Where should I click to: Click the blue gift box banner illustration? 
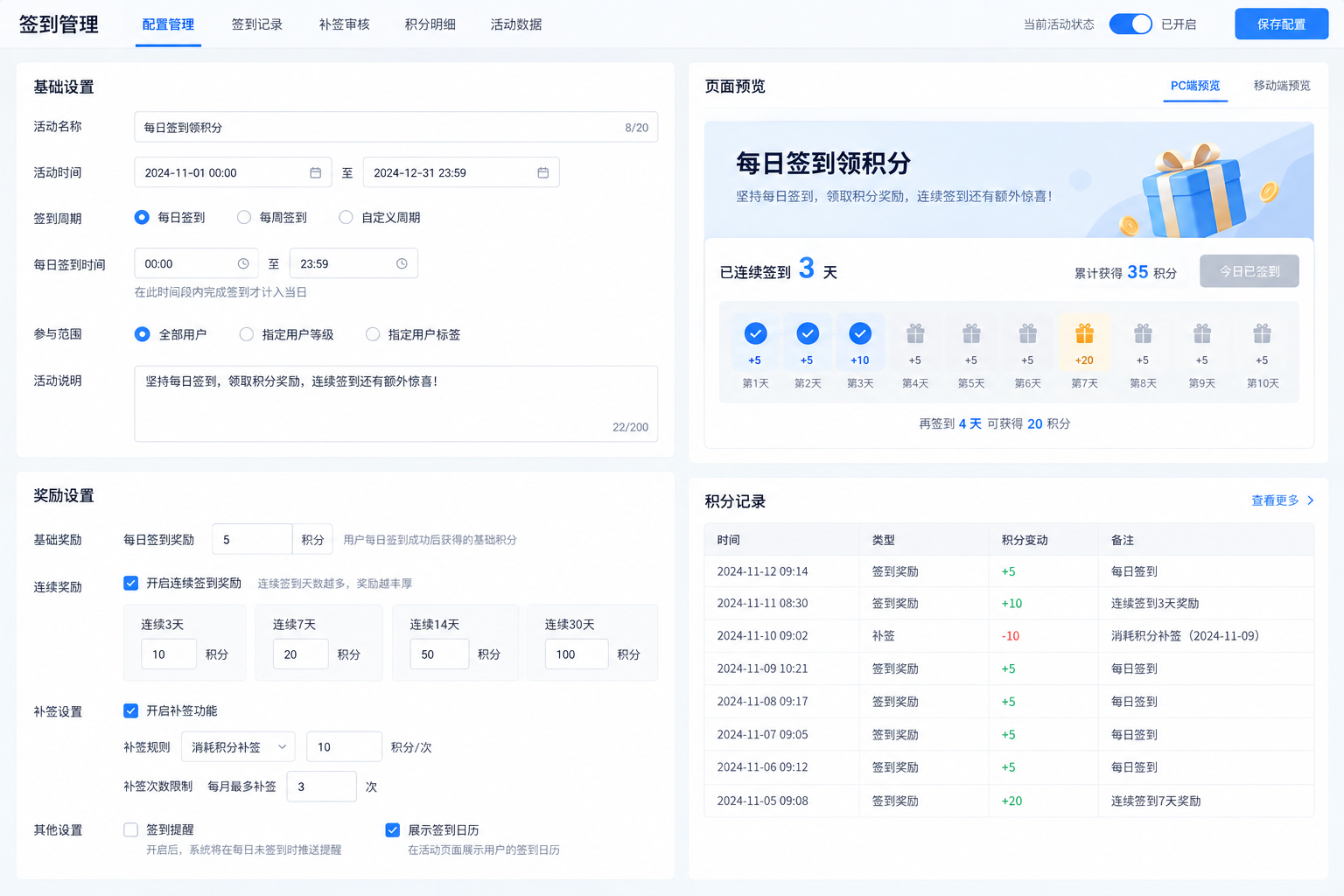point(1193,192)
